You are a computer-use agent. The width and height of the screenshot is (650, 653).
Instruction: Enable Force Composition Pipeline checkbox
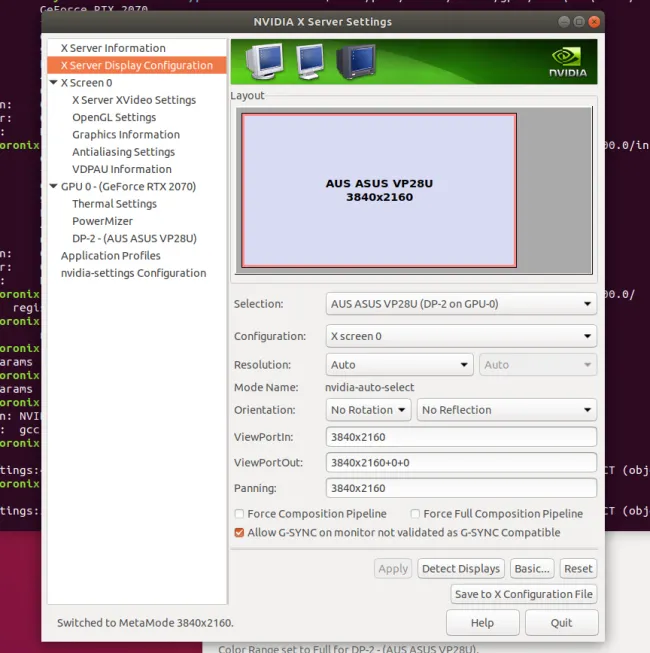[239, 514]
